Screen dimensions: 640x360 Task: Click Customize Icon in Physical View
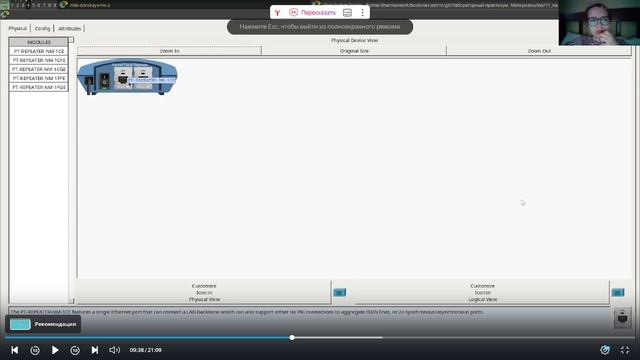204,293
